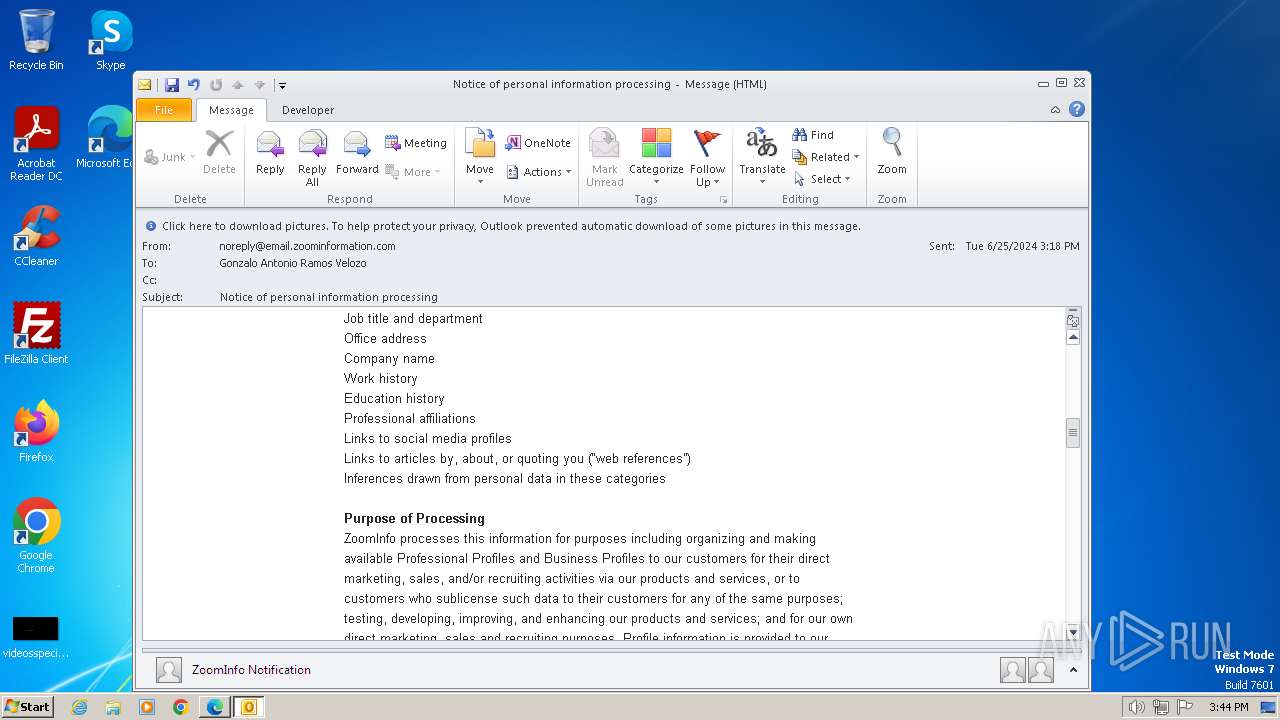Screen dimensions: 1280x720
Task: Open FileZilla Client shortcut
Action: click(36, 334)
